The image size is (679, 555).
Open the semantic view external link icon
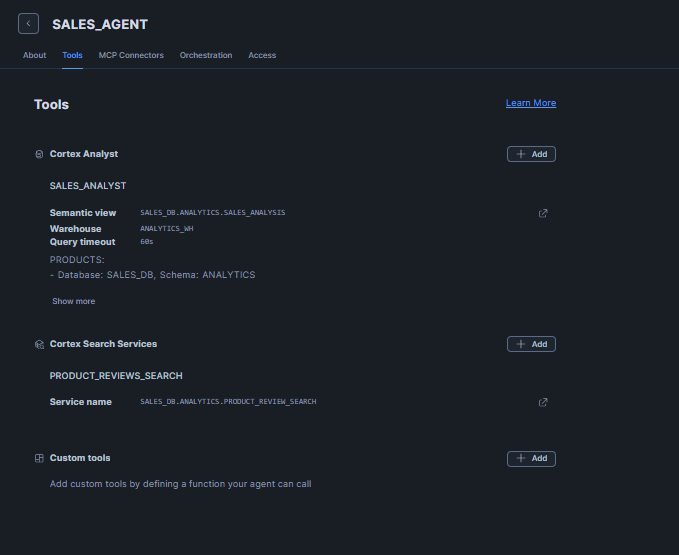tap(543, 213)
